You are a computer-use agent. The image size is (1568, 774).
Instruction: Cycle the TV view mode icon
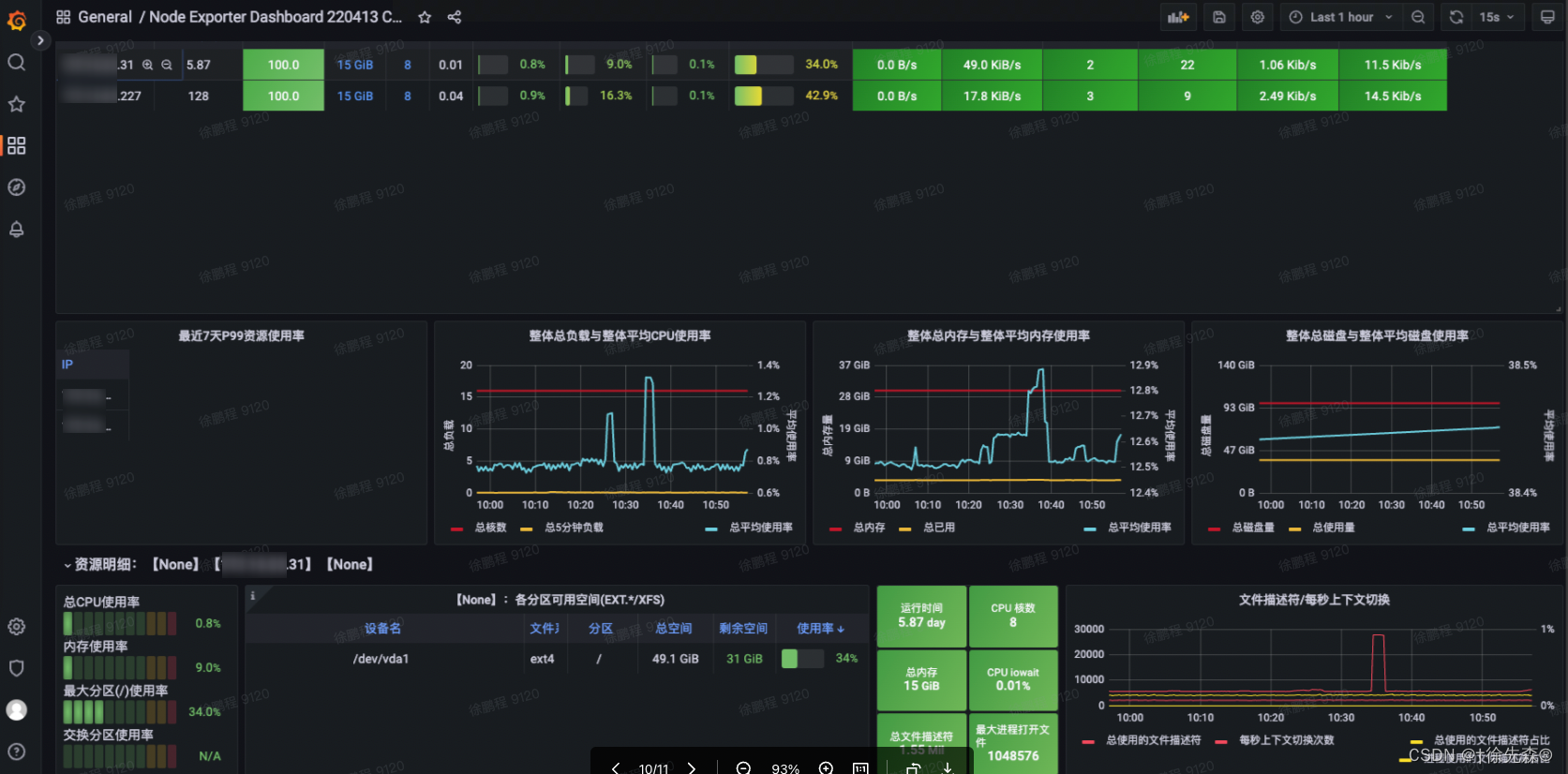tap(1547, 17)
